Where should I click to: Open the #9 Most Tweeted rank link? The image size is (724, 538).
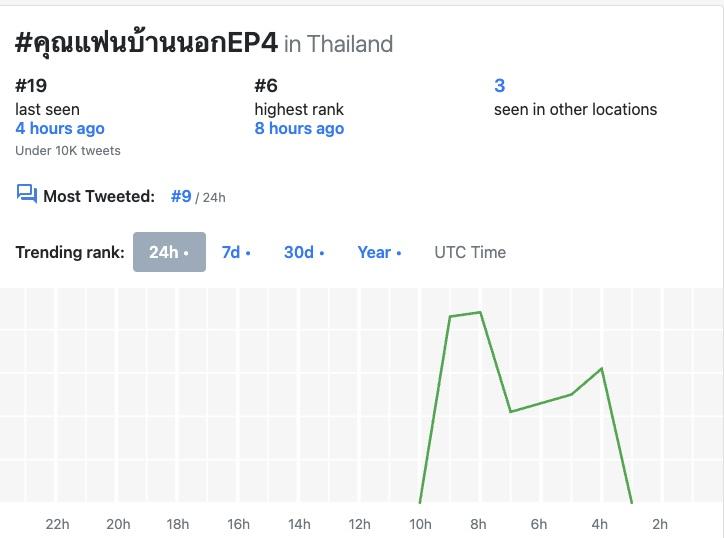point(181,196)
